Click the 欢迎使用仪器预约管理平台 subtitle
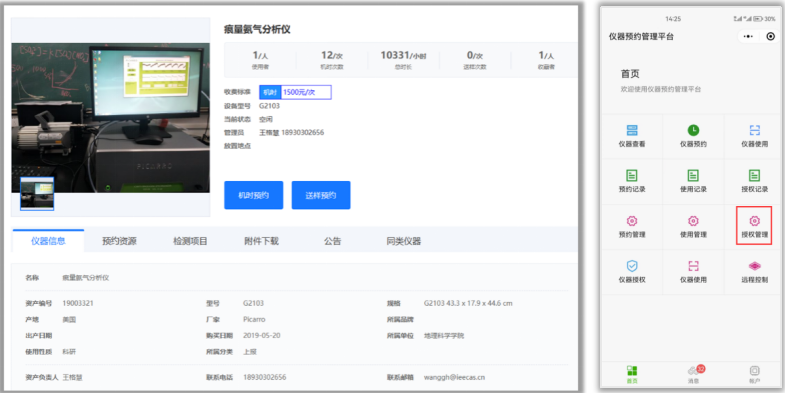Screen dimensions: 785x393 [661, 90]
